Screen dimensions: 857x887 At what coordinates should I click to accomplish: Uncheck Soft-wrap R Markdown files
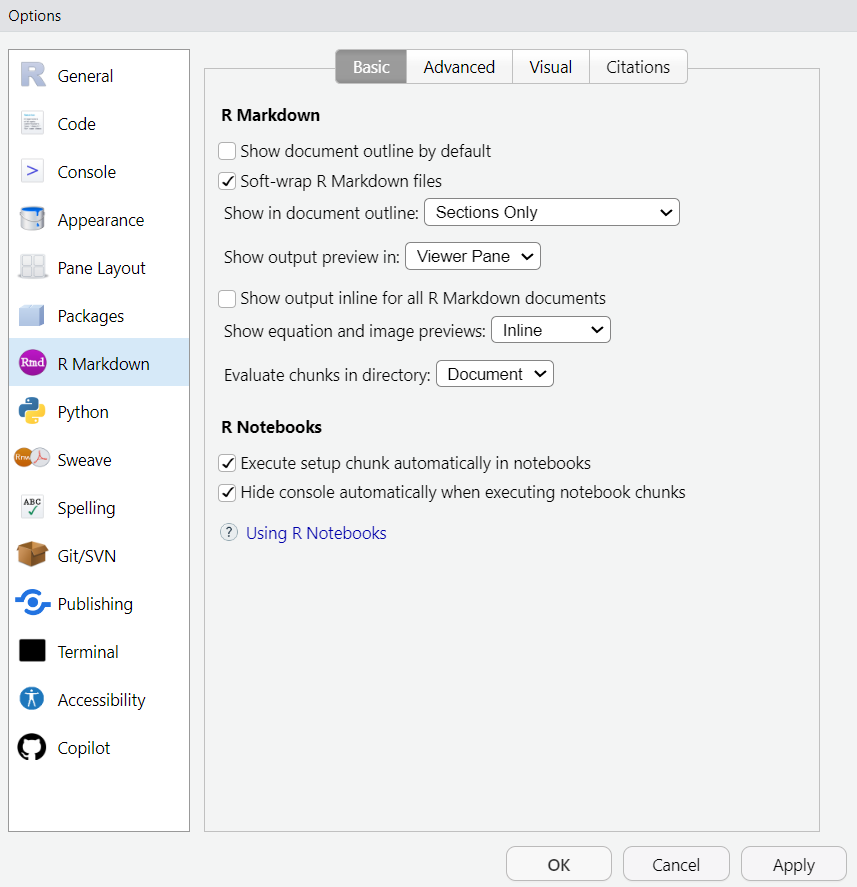coord(228,182)
